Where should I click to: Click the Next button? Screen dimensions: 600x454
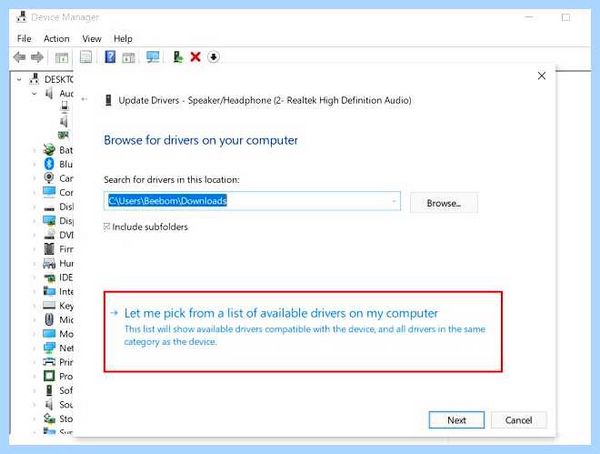click(457, 420)
